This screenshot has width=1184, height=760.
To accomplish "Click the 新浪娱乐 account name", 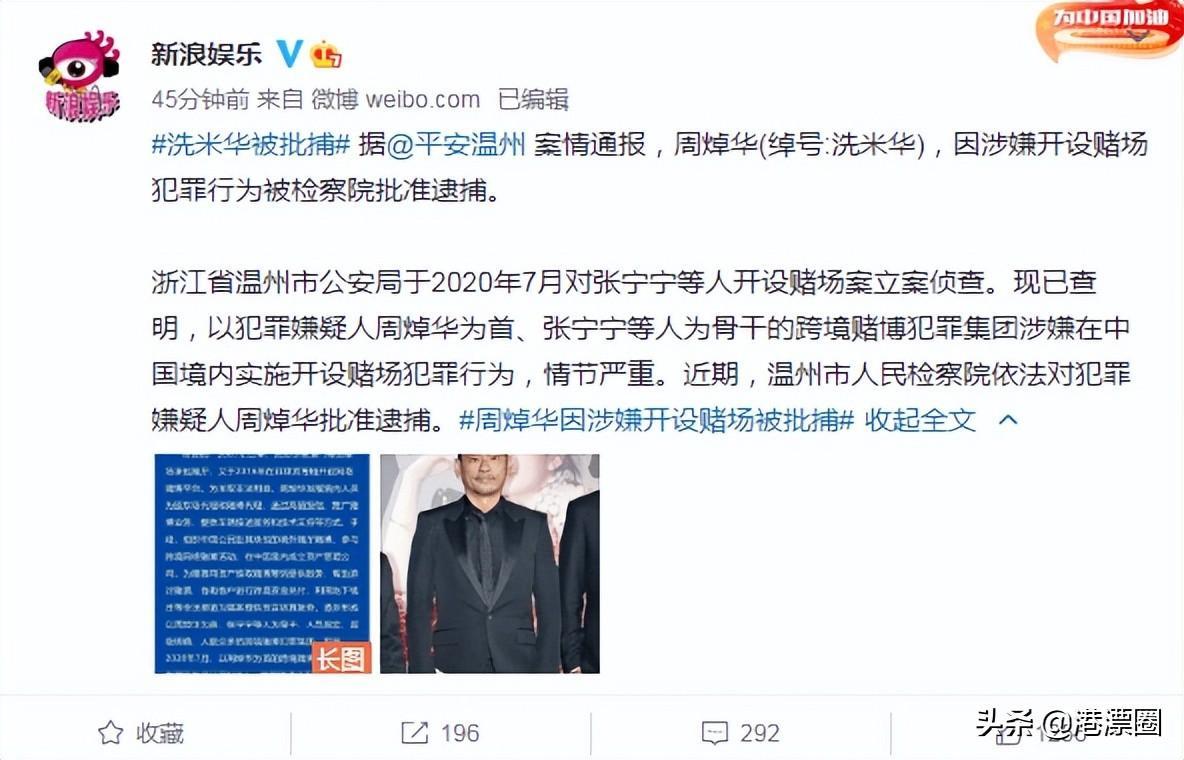I will [207, 54].
